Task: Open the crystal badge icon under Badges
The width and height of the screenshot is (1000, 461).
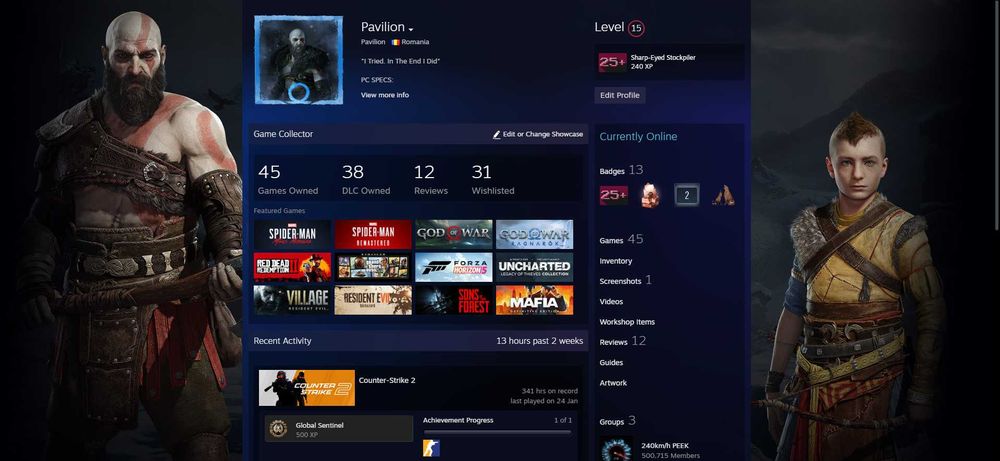Action: (651, 195)
